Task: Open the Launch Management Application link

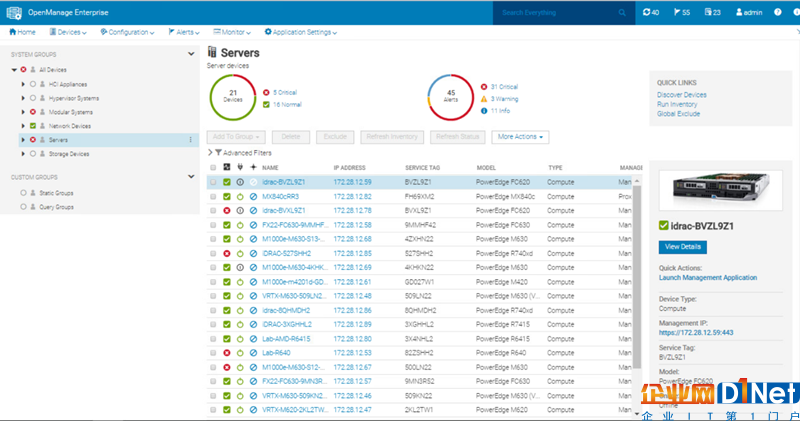Action: [x=708, y=278]
